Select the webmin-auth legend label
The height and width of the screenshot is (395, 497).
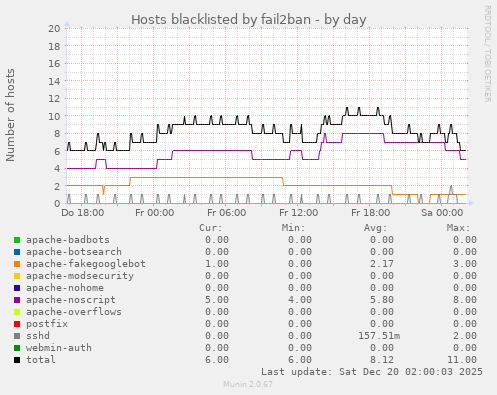point(59,348)
